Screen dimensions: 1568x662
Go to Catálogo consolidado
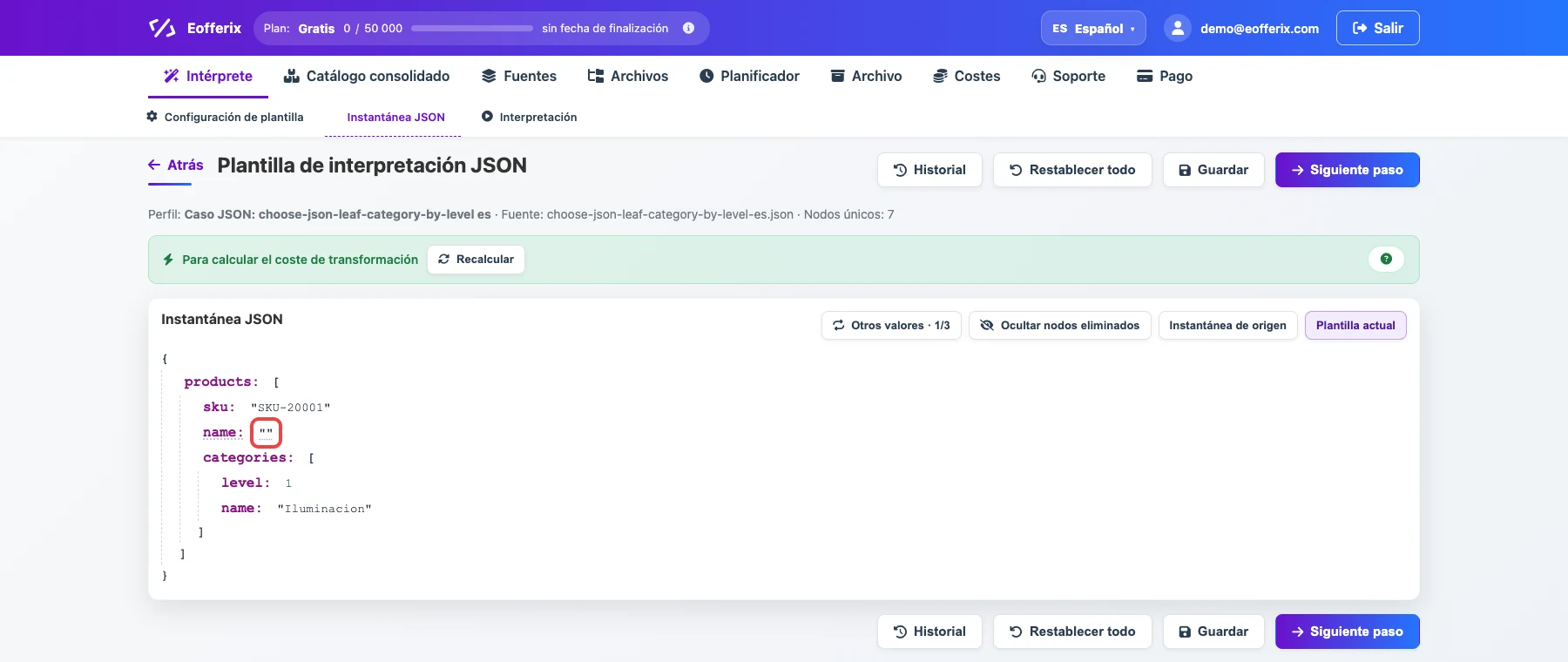coord(367,76)
